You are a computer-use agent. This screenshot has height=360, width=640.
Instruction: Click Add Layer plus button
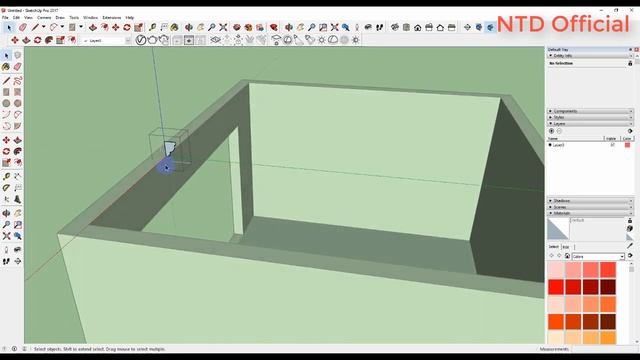point(551,131)
